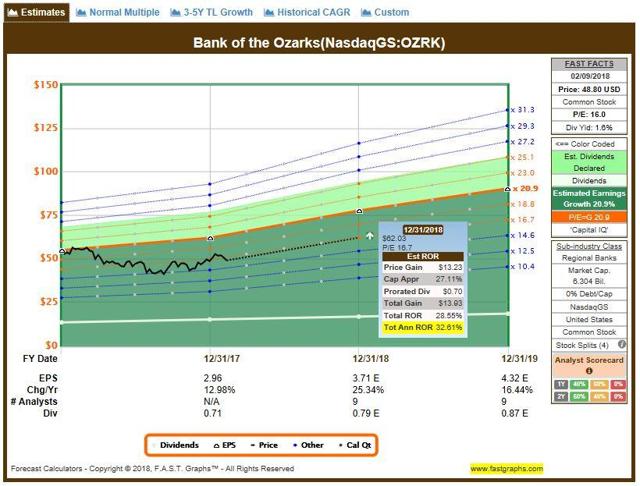
Task: Open the Sub-industry Class link
Action: pos(589,246)
